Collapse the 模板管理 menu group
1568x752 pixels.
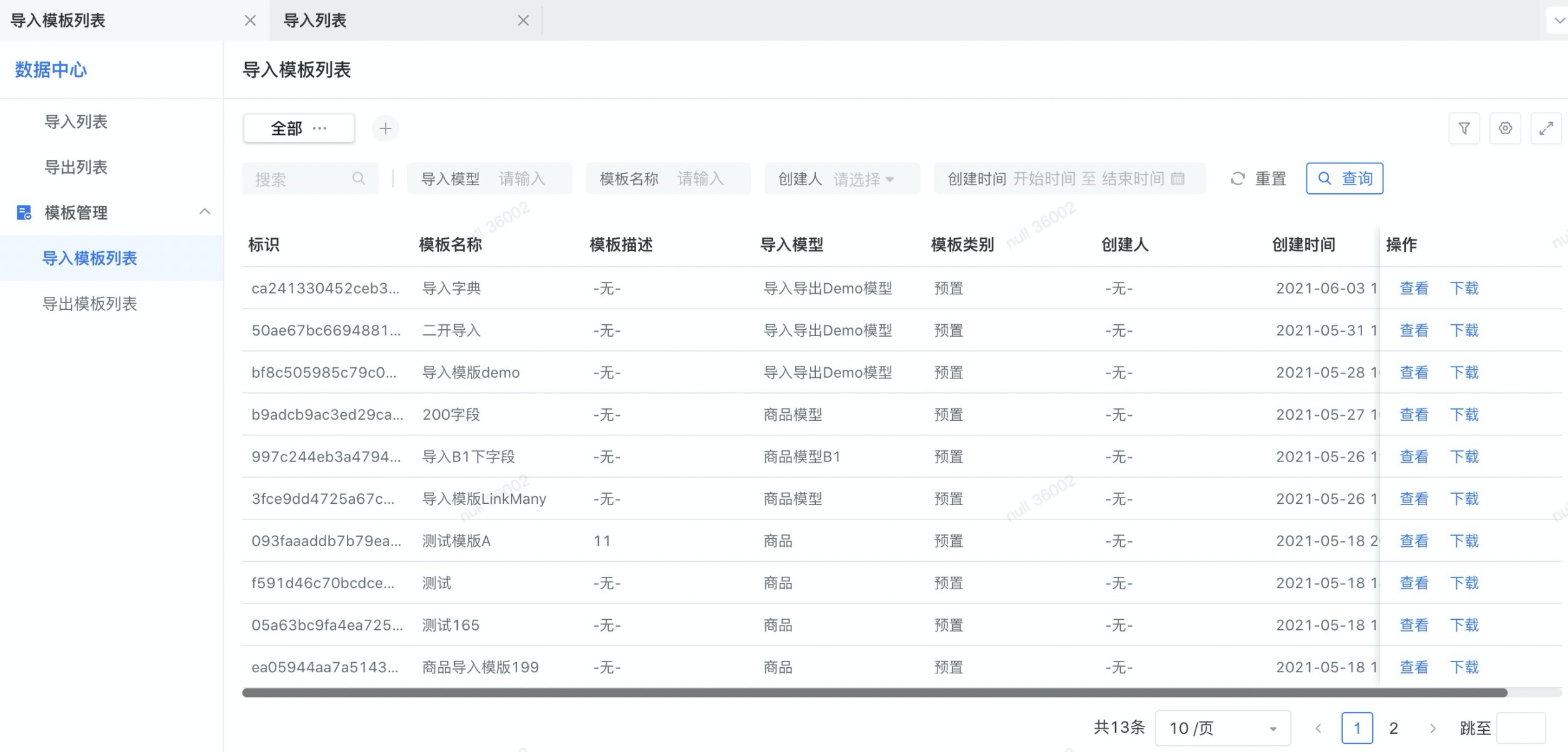(x=205, y=212)
